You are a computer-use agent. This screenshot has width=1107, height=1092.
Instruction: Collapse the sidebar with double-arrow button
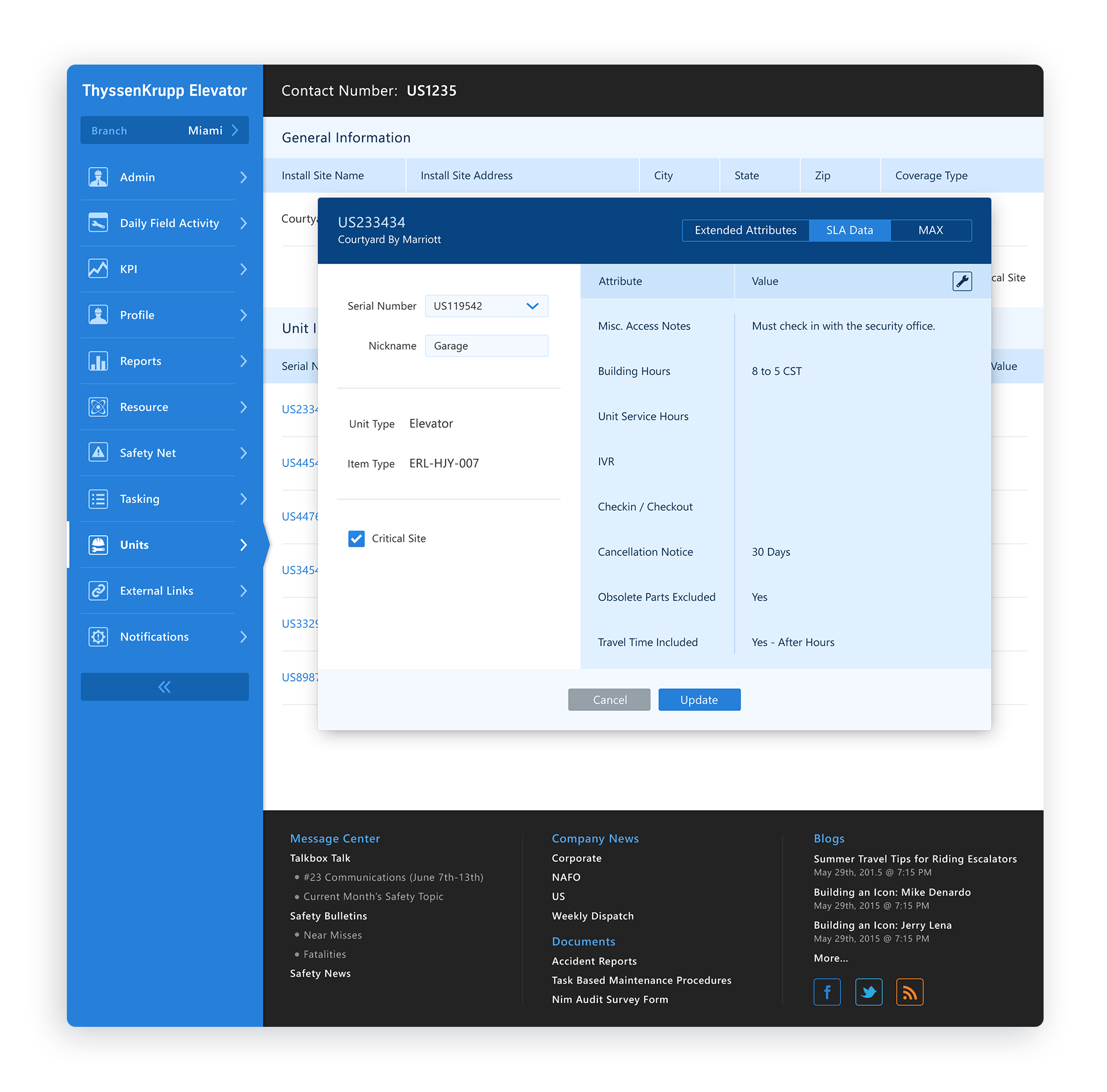tap(164, 687)
